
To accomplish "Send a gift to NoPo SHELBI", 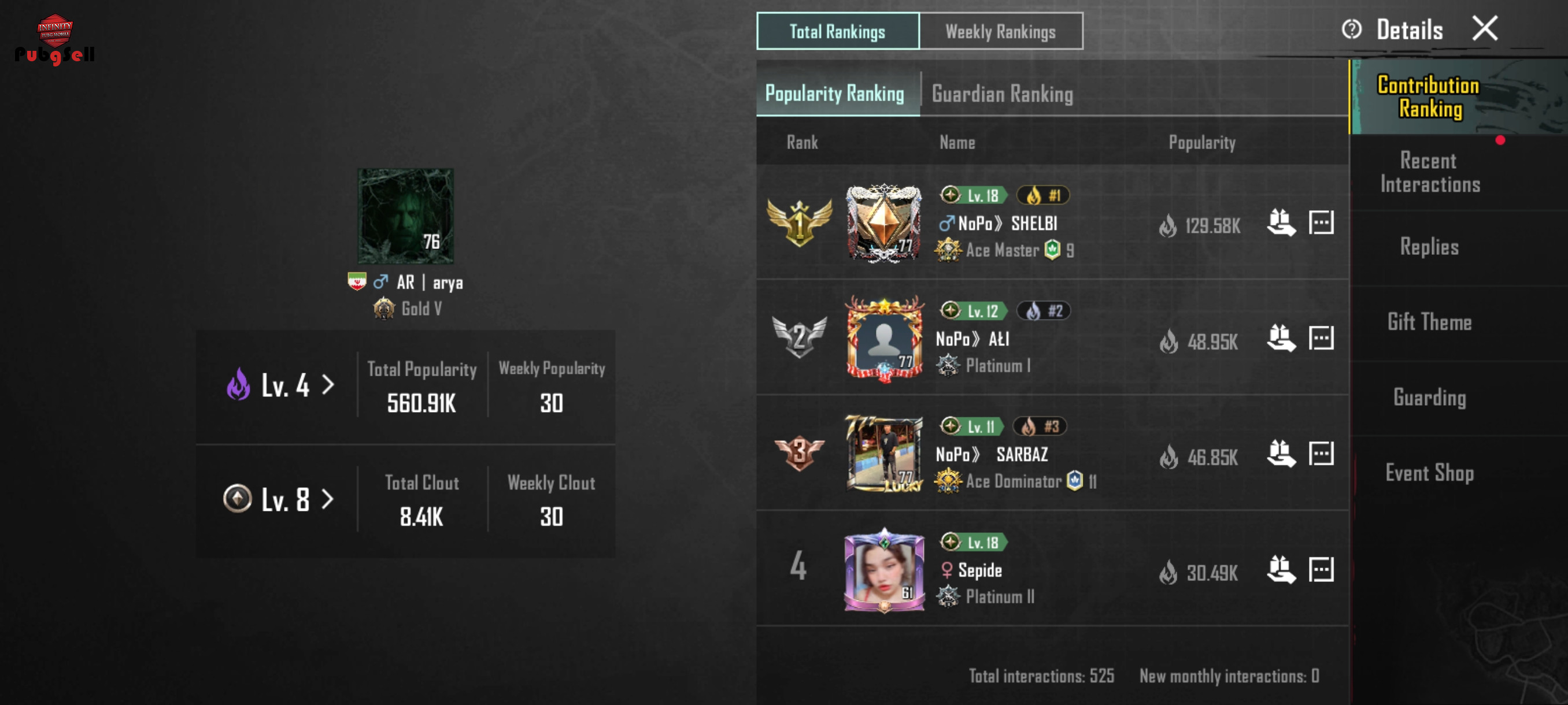I will pyautogui.click(x=1281, y=222).
